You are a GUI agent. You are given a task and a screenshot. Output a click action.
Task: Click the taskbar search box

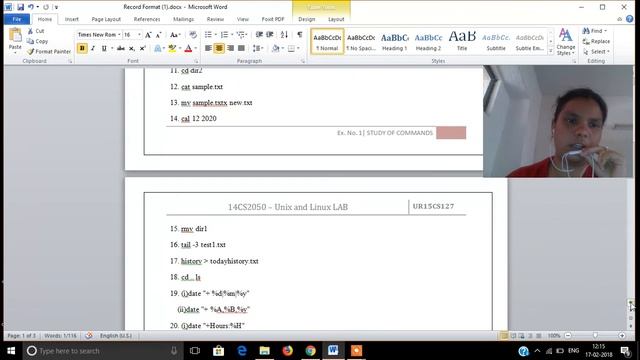[102, 351]
